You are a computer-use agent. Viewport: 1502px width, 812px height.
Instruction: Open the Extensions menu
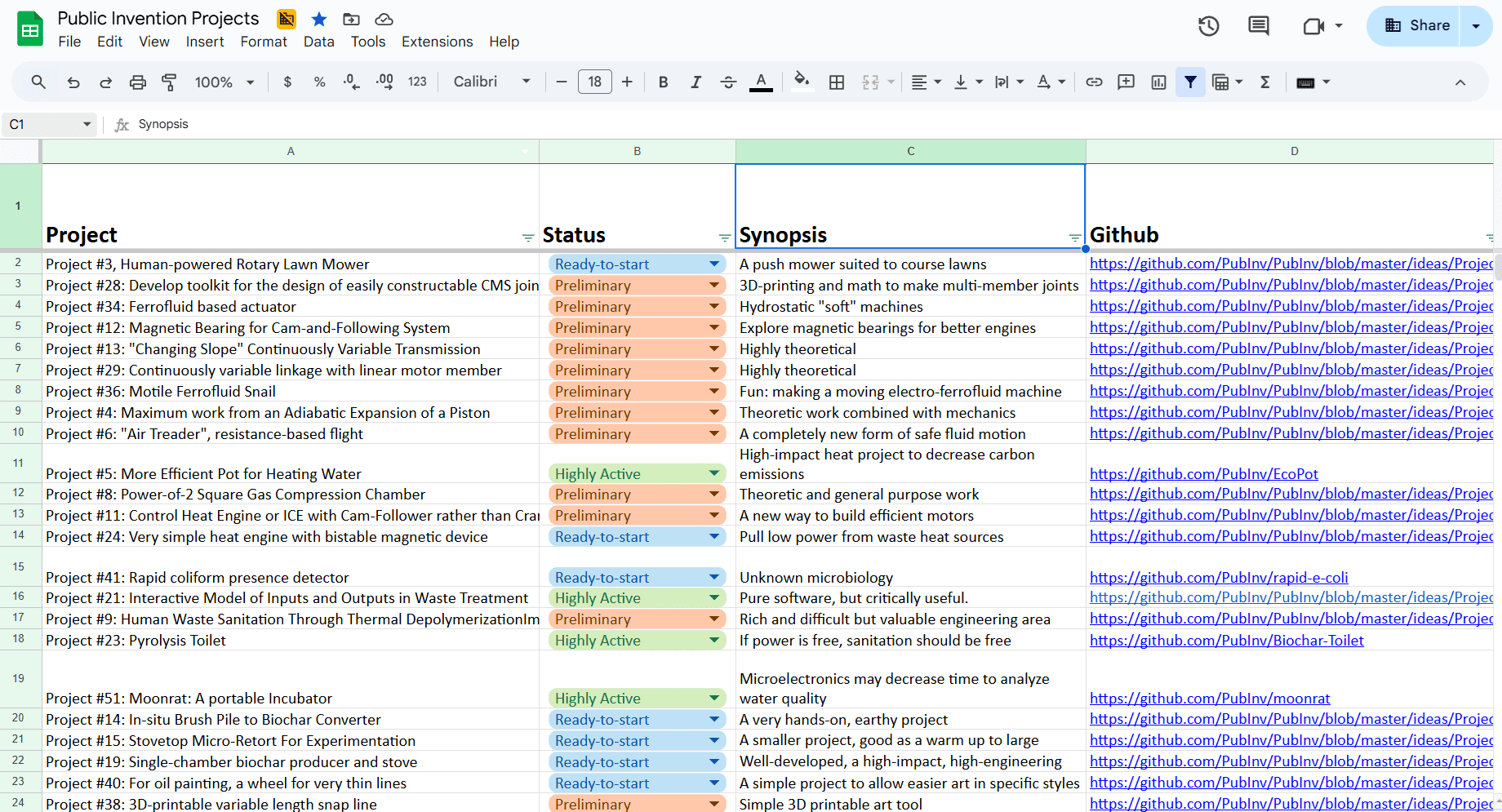437,42
